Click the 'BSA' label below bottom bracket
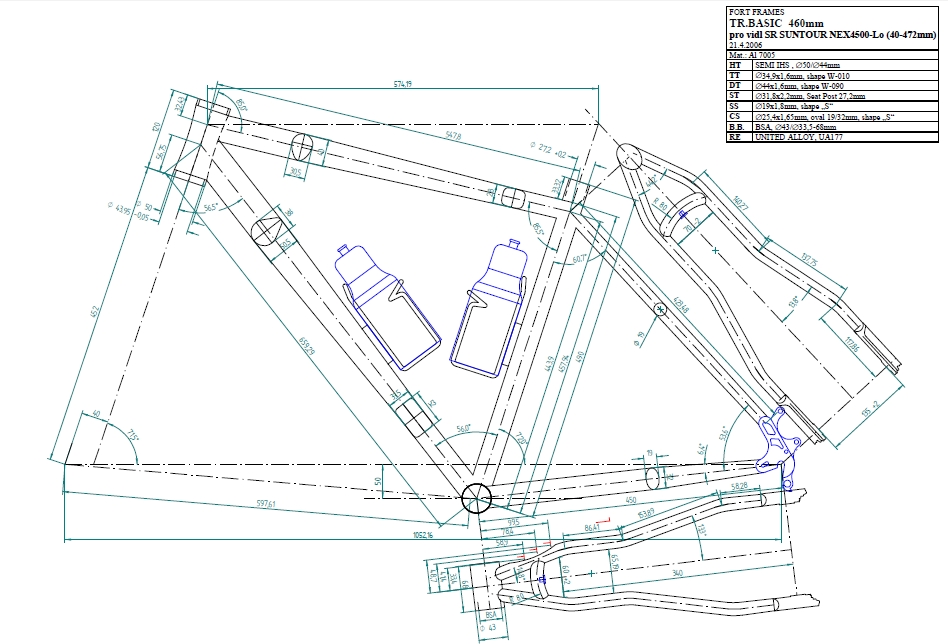The height and width of the screenshot is (644, 948). click(x=491, y=614)
